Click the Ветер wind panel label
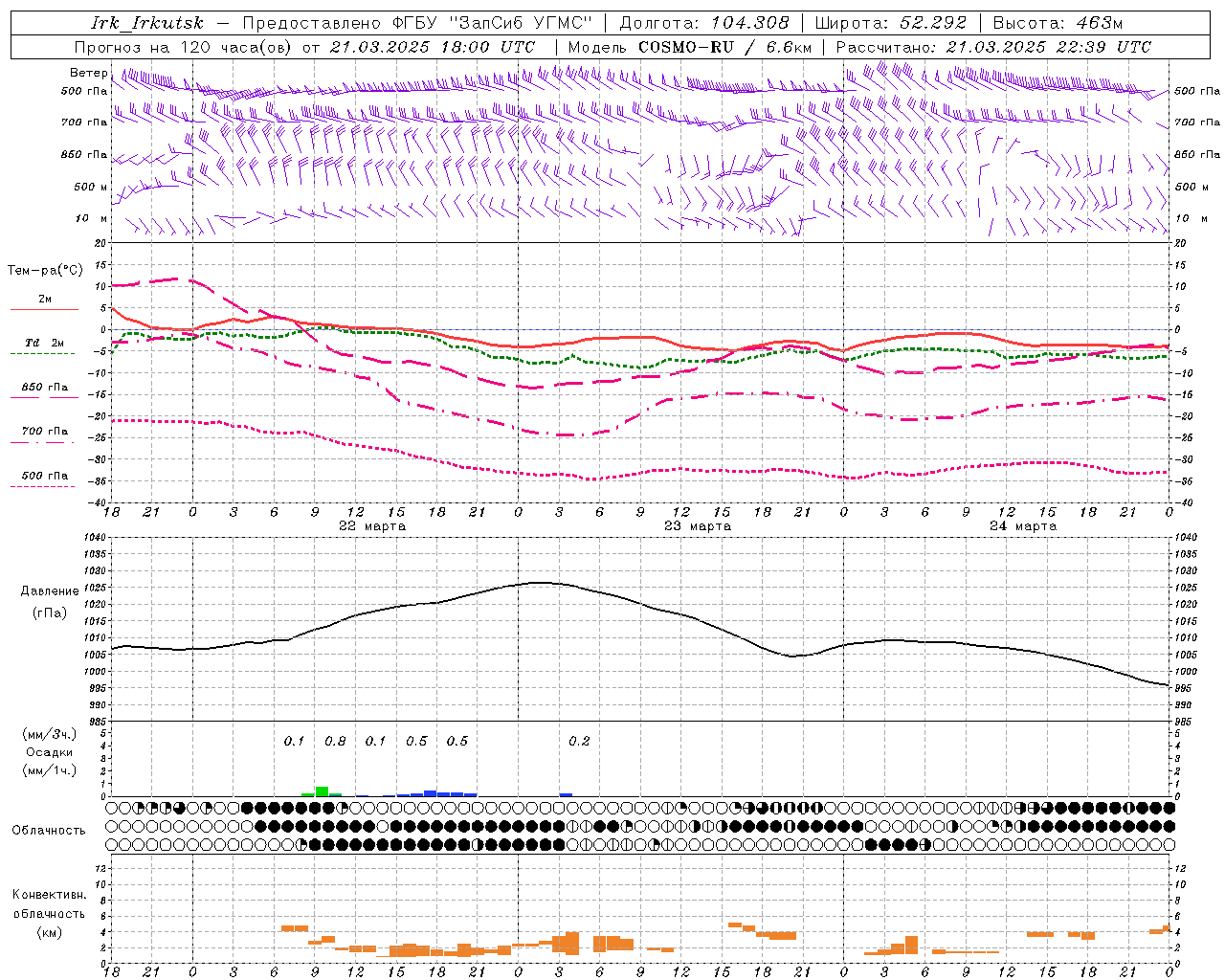This screenshot has height=980, width=1225. click(88, 73)
